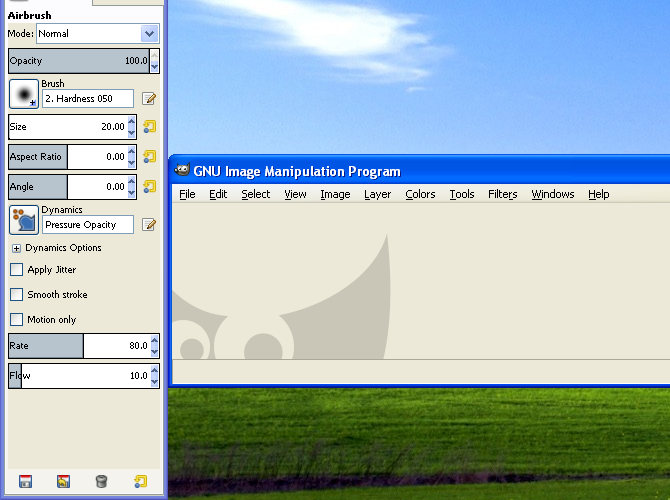The width and height of the screenshot is (670, 500).
Task: Increase Angle value with up arrow
Action: pos(132,182)
